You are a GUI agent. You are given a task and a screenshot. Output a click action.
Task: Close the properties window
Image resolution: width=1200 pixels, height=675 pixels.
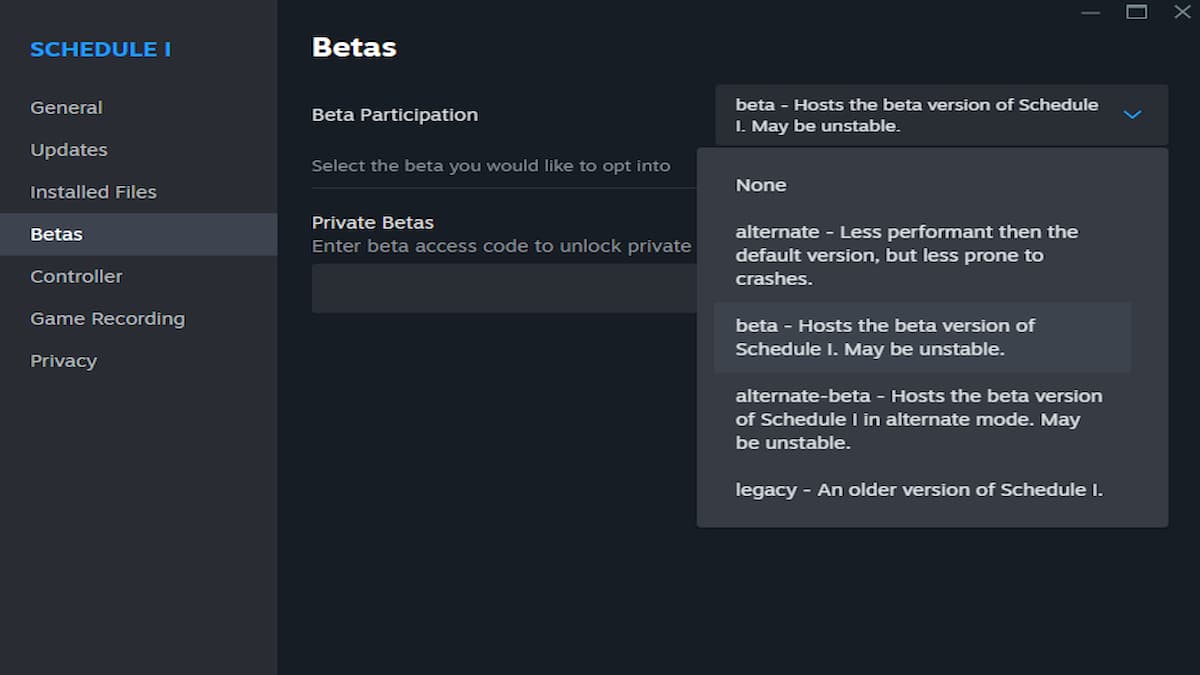coord(1182,13)
